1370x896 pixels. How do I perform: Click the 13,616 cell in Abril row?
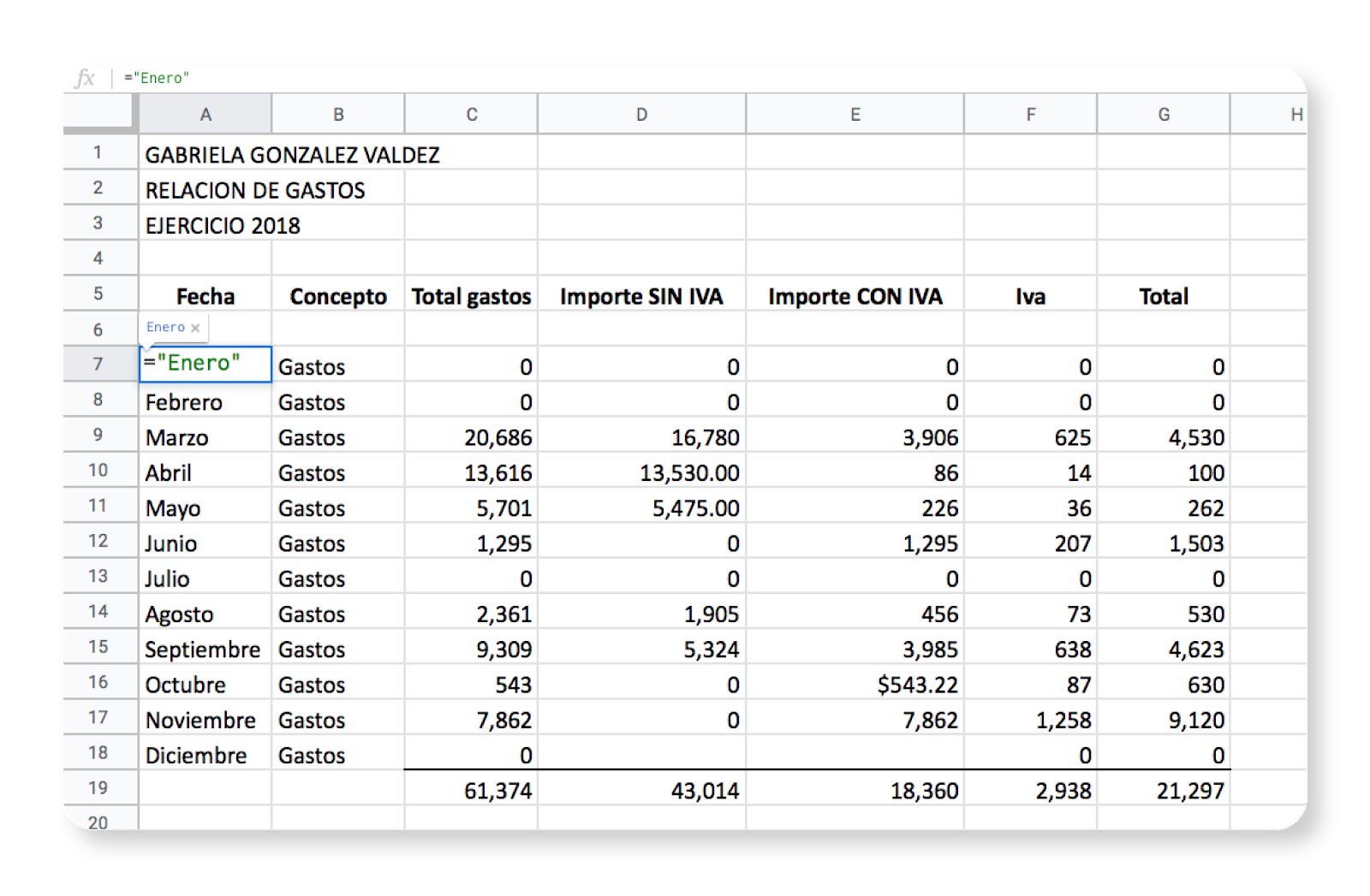pos(471,472)
